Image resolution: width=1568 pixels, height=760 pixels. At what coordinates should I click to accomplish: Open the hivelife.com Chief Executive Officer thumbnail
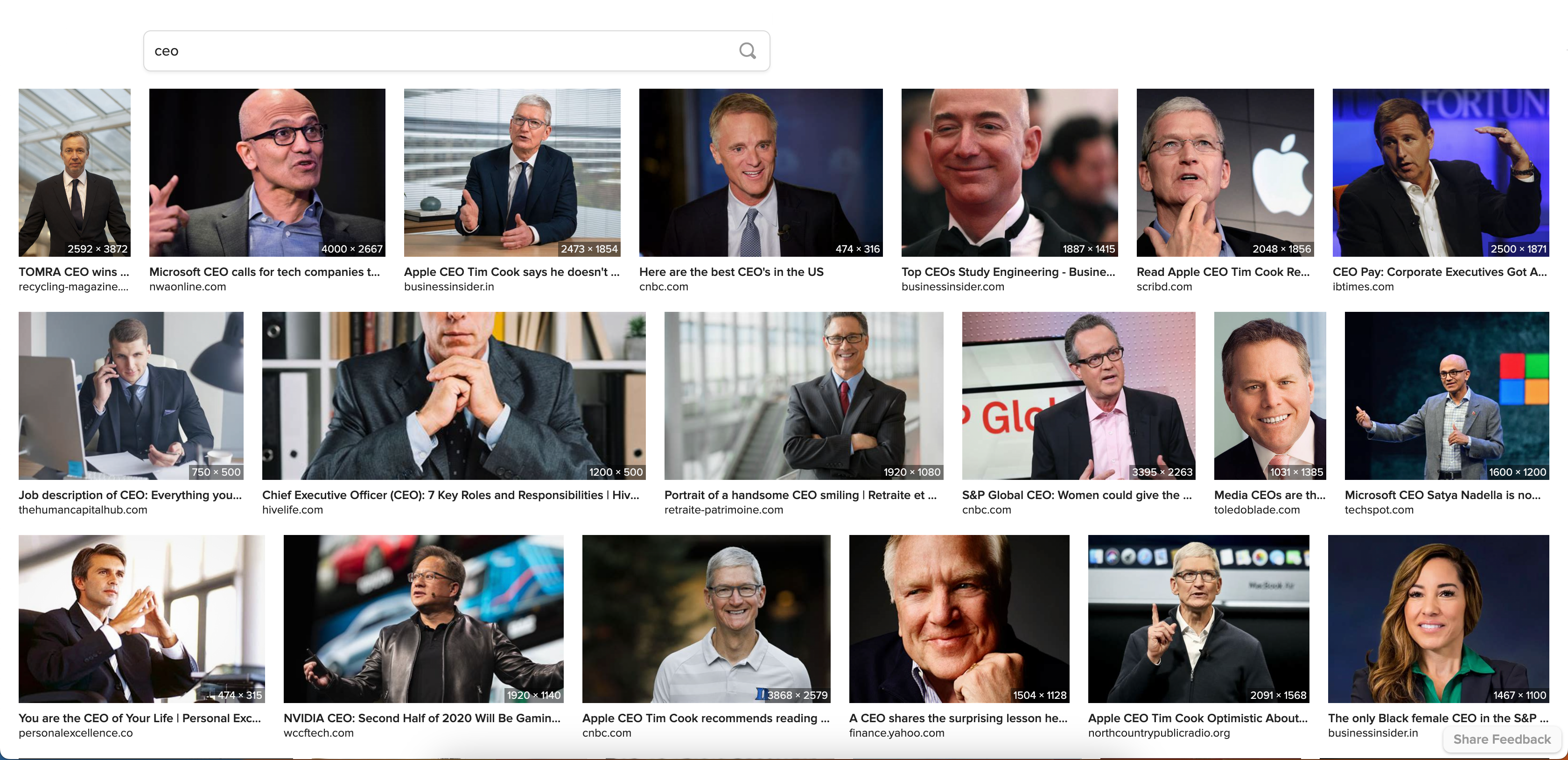[454, 396]
